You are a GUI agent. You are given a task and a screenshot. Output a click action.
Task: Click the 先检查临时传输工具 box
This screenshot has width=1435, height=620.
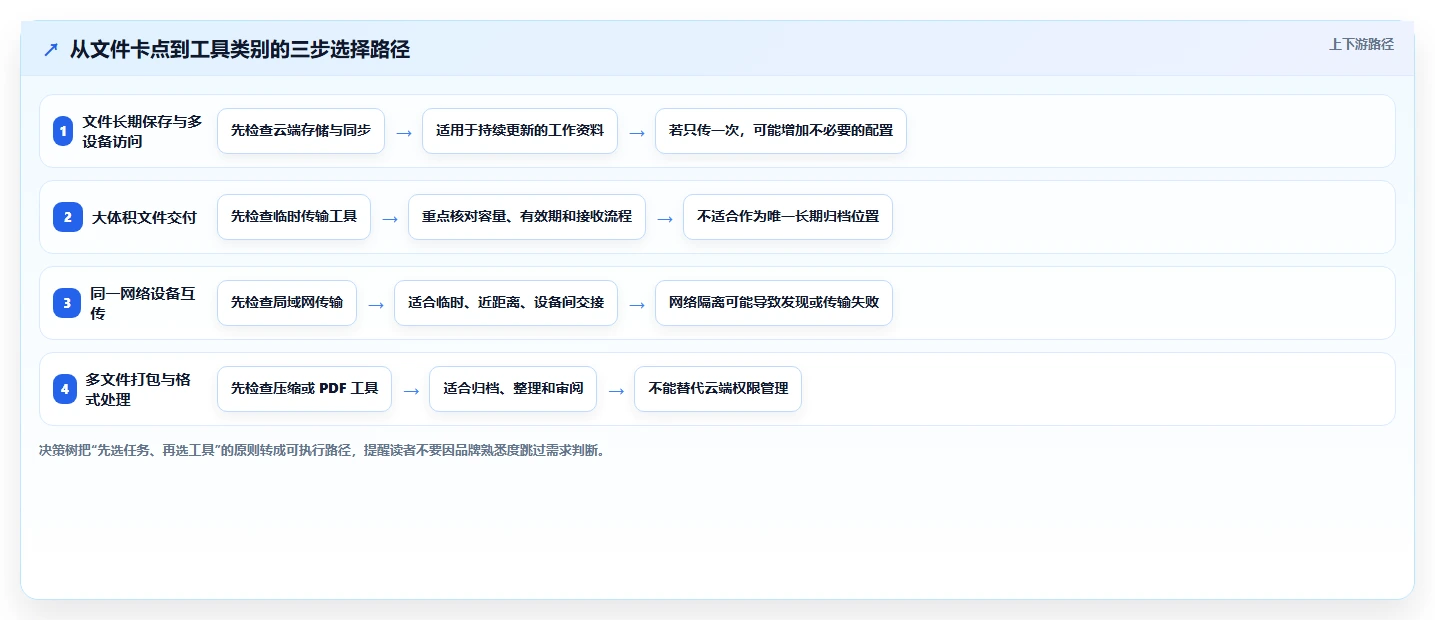294,217
